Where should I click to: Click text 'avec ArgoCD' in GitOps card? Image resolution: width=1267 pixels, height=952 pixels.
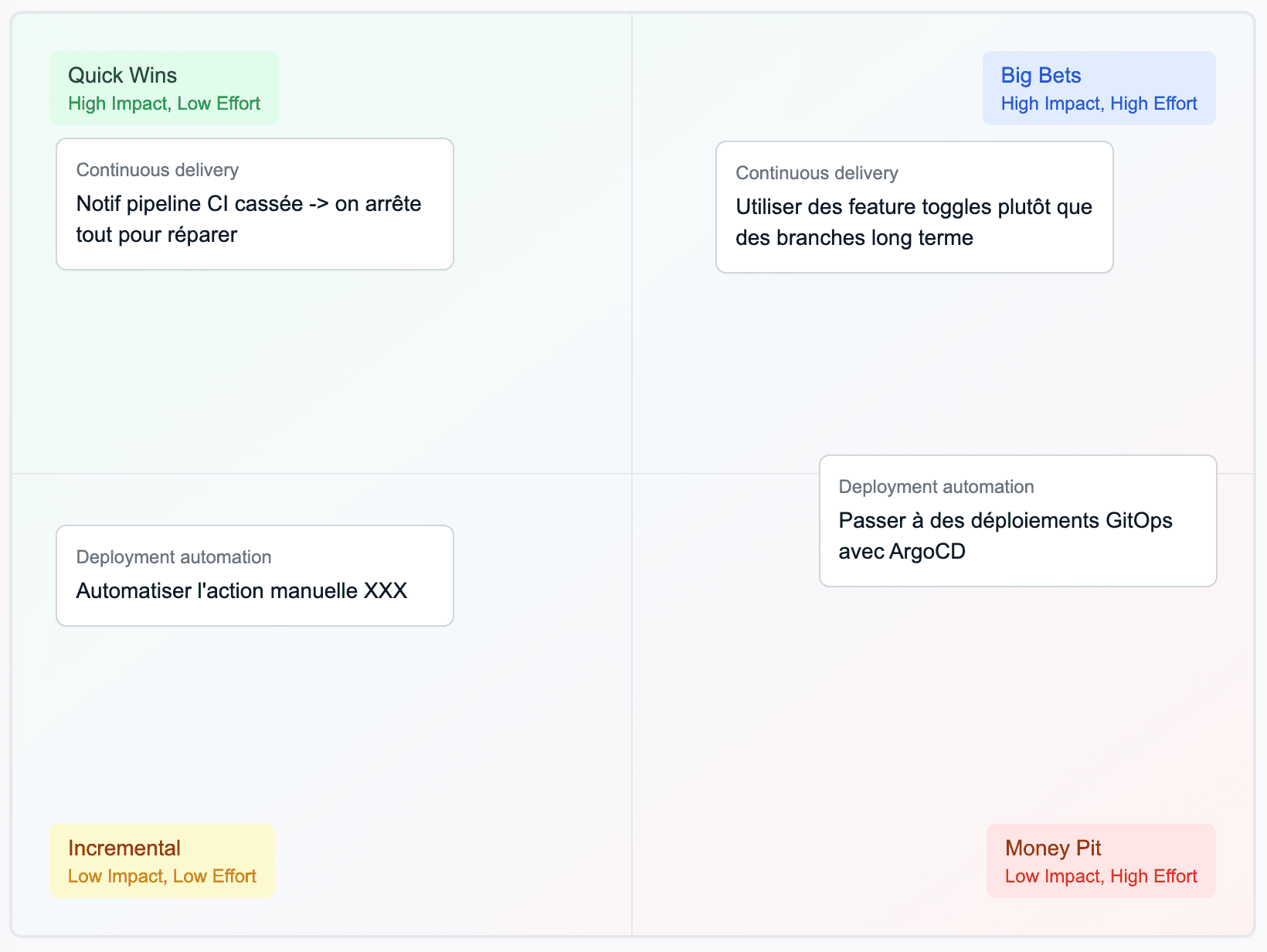[902, 552]
